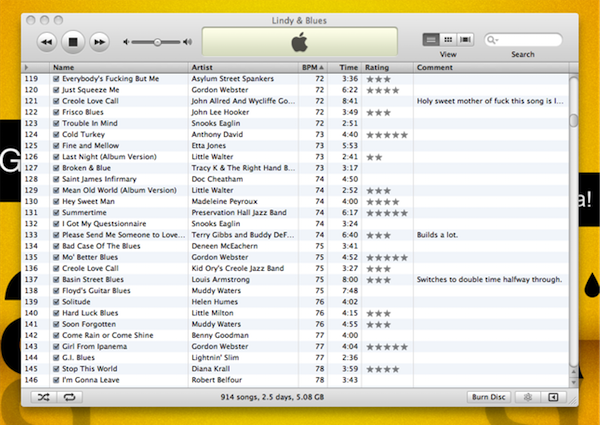Uncheck Girl From Ipanema checkbox
The width and height of the screenshot is (600, 425).
(x=56, y=347)
